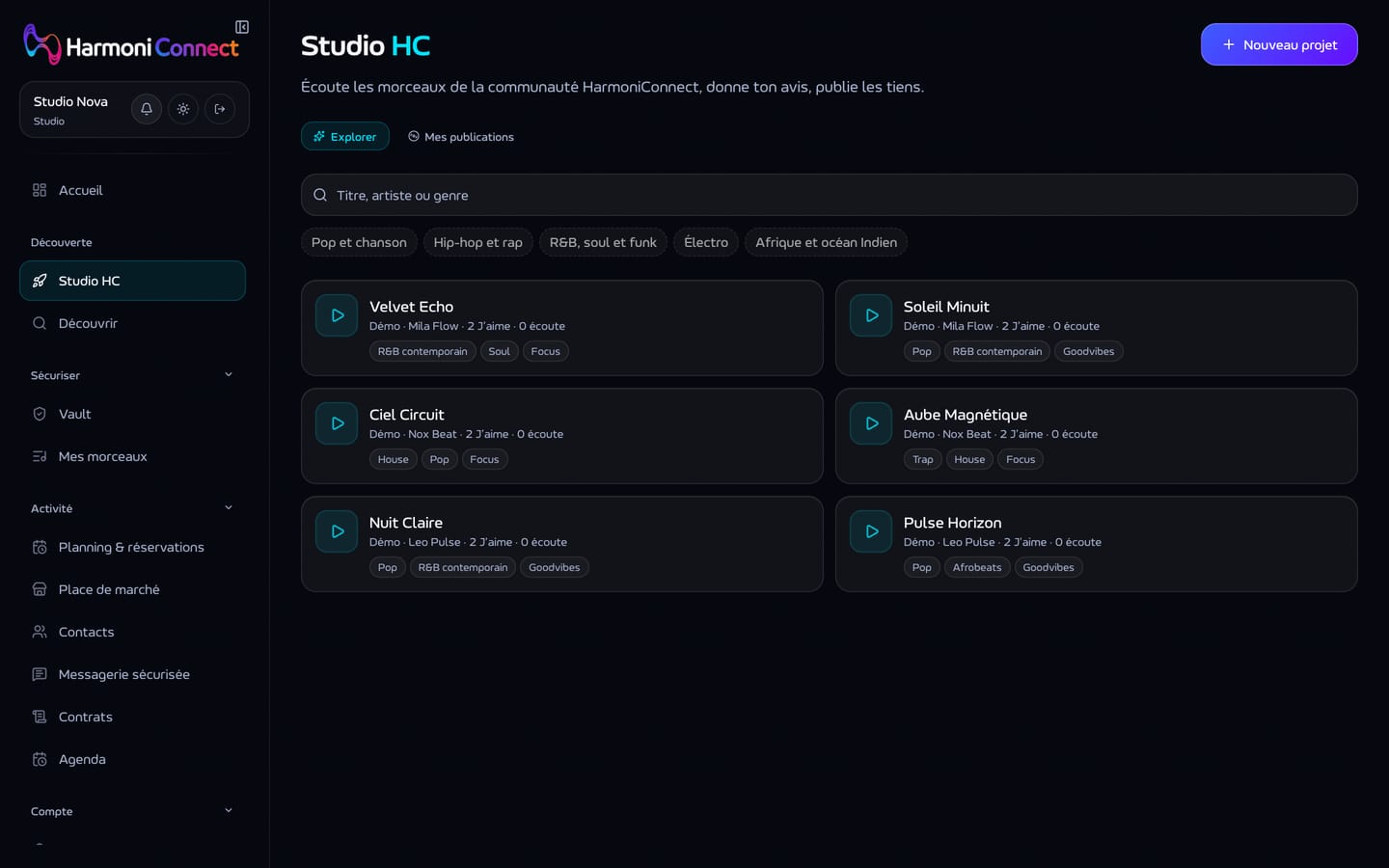Open notifications bell icon
The image size is (1389, 868).
tap(147, 109)
